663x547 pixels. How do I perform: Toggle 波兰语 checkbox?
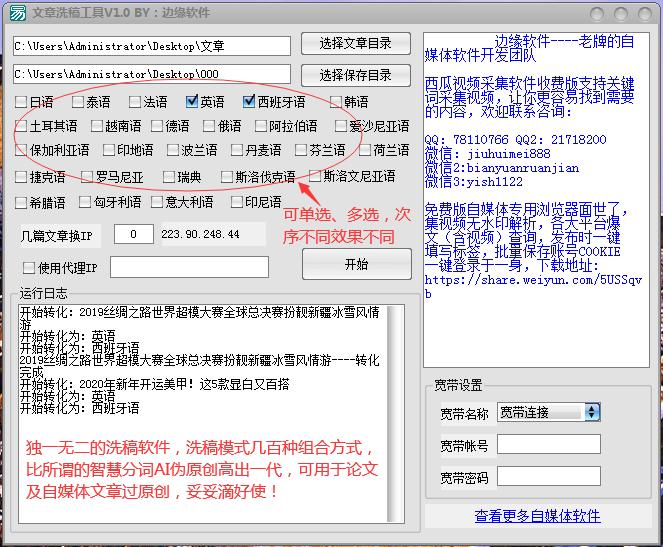point(173,150)
